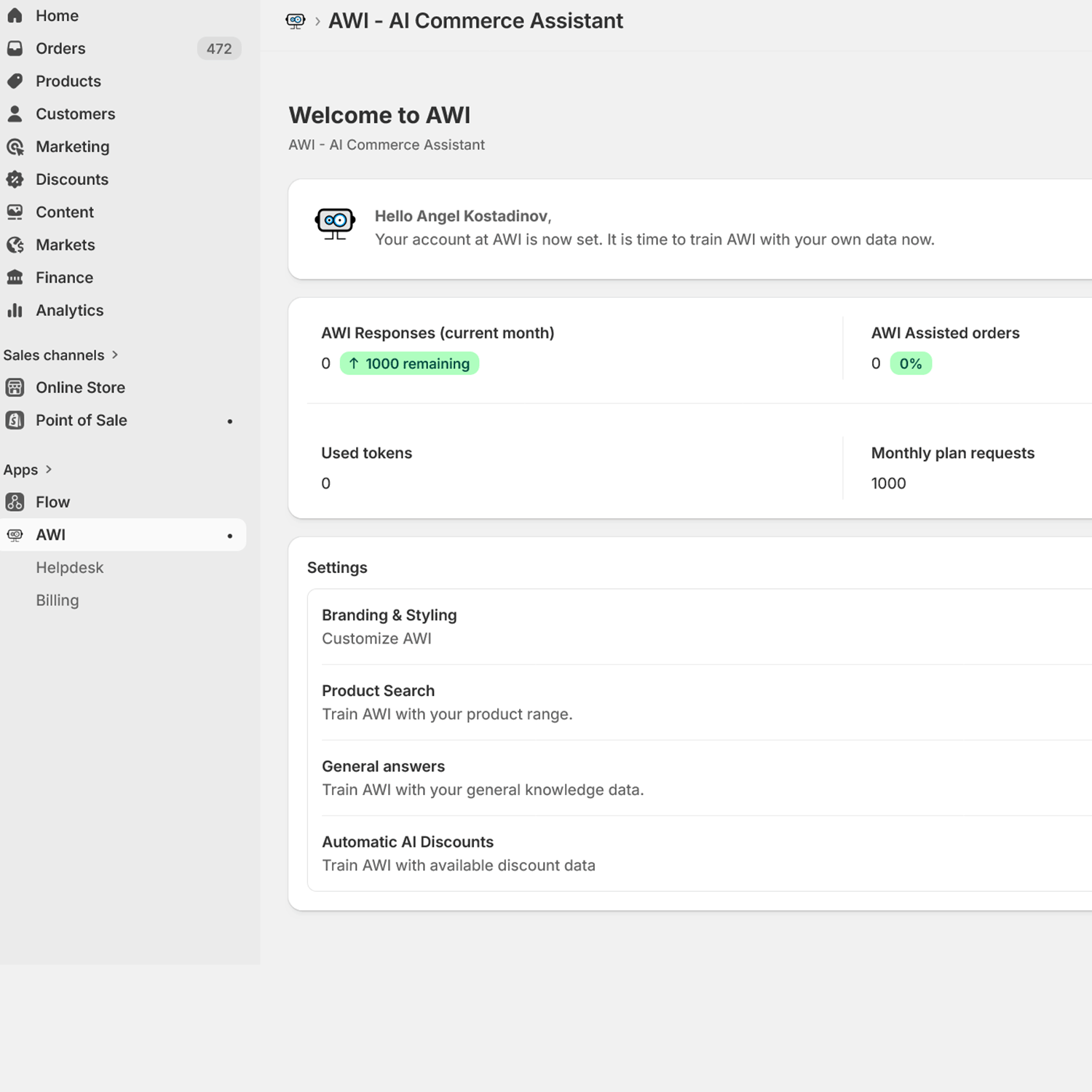Click the Settings section heading
This screenshot has height=1092, width=1092.
click(x=337, y=568)
